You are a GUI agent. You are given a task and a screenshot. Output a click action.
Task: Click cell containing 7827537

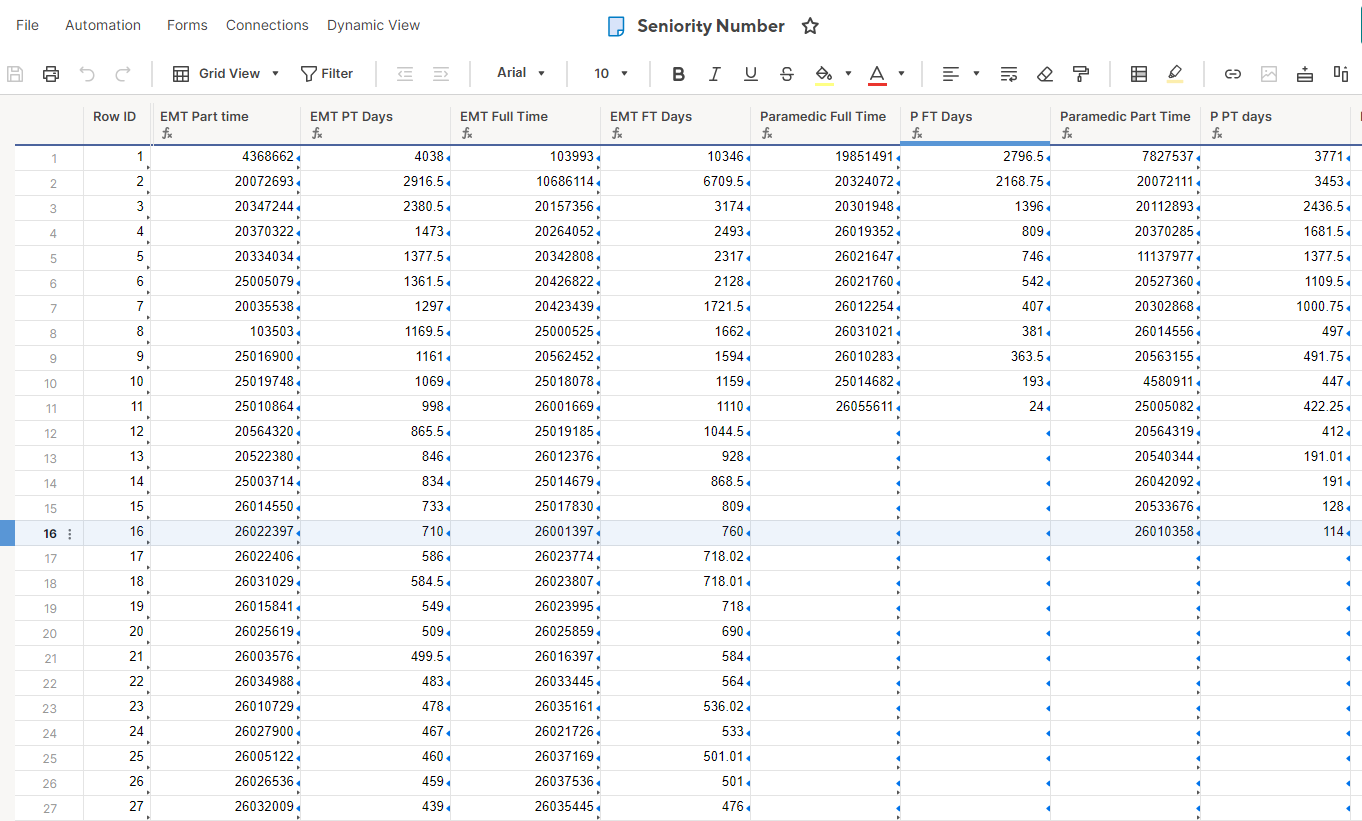tap(1126, 157)
